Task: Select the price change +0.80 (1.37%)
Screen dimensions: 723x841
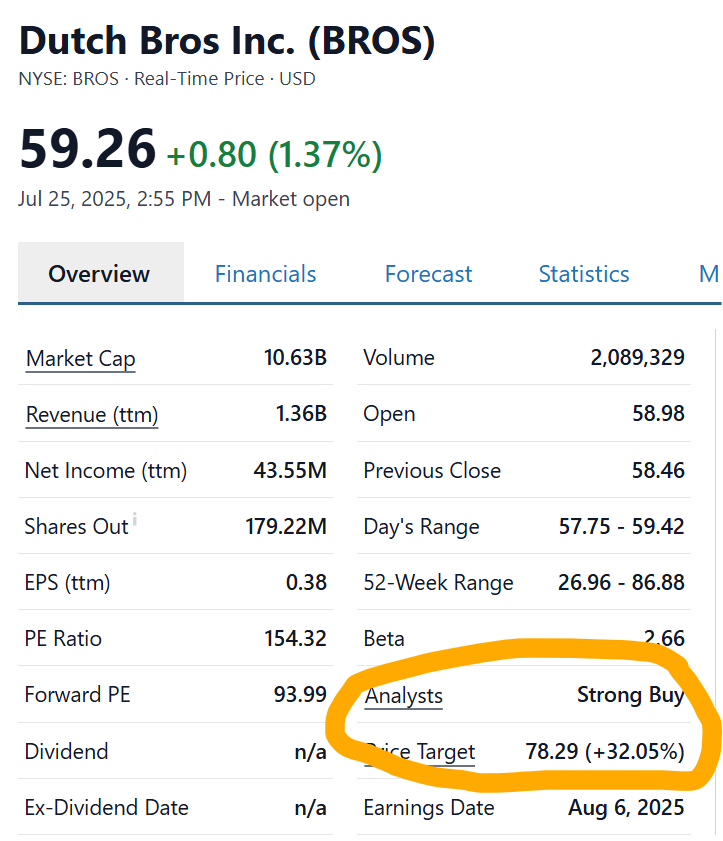Action: pyautogui.click(x=274, y=155)
